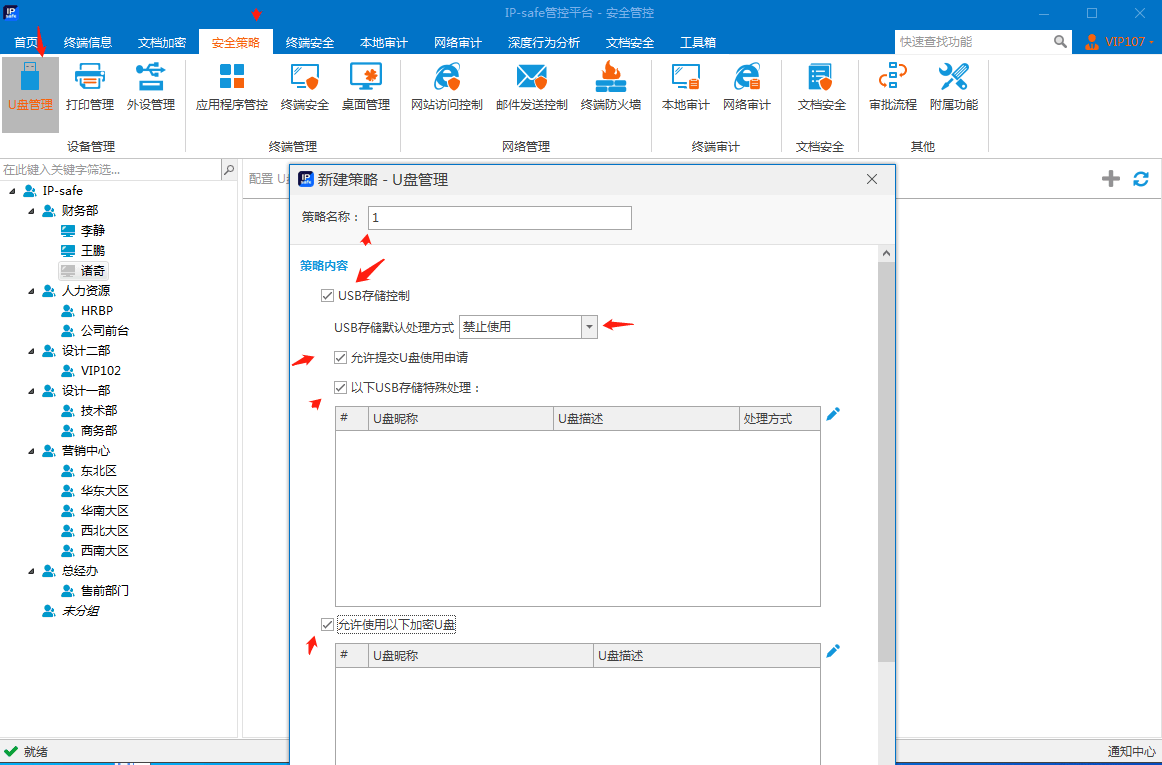The width and height of the screenshot is (1162, 765).
Task: Click 通知中心 in the status bar
Action: coord(1131,752)
